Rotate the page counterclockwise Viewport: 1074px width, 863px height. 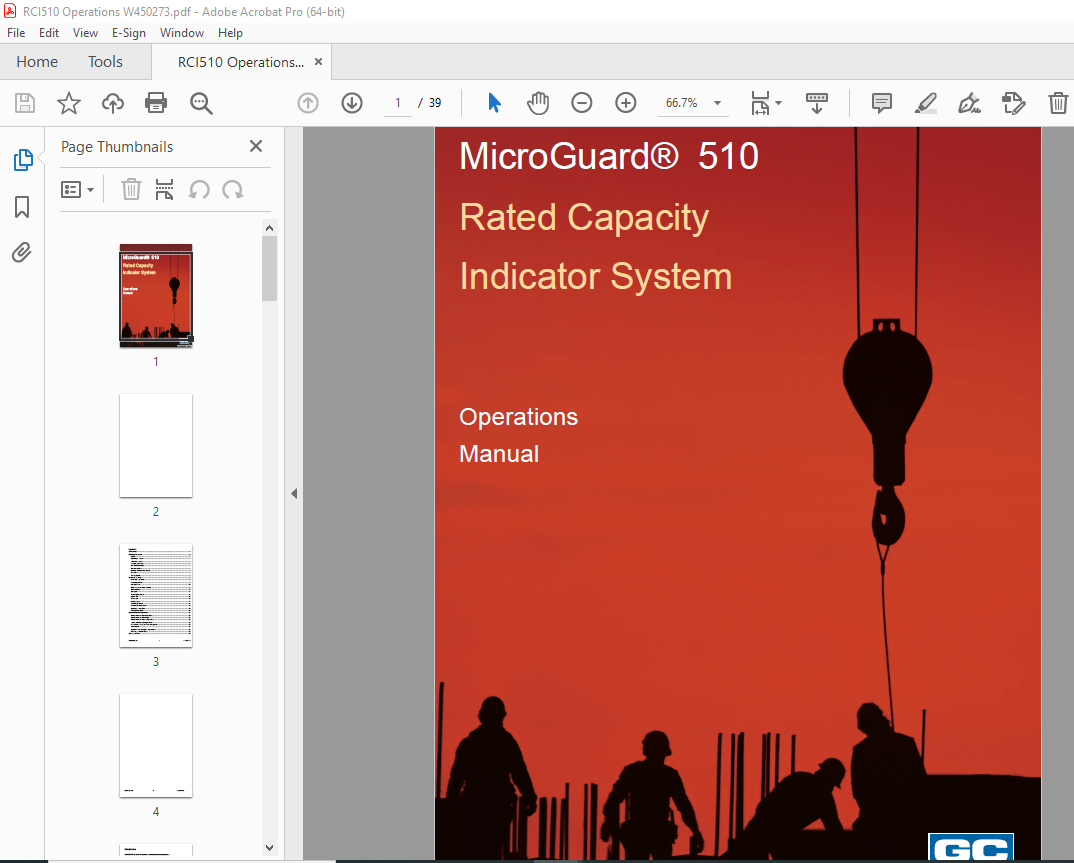[199, 190]
